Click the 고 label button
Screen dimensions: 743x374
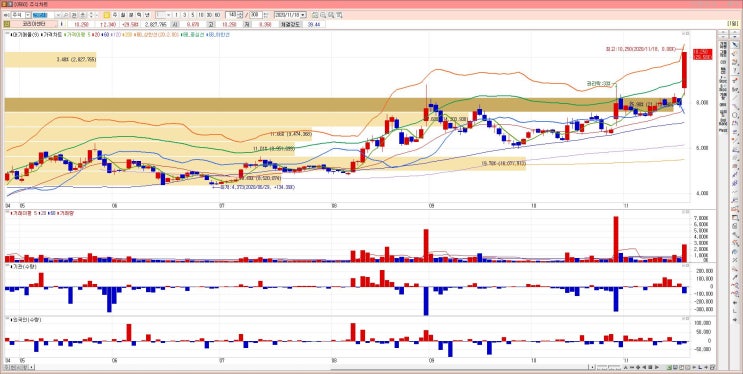tap(210, 24)
